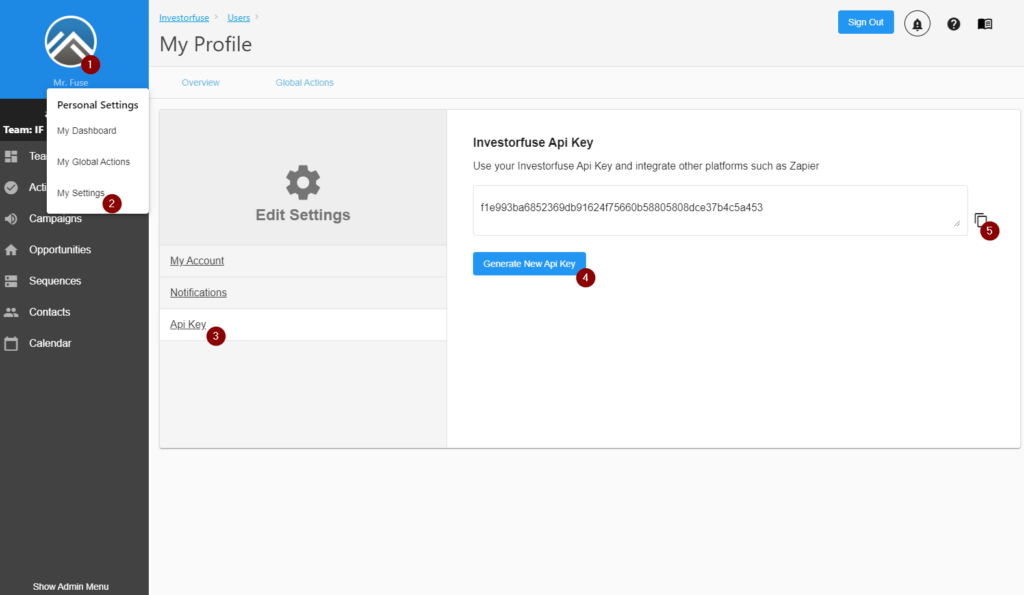Screen dimensions: 1024x595
Task: Click the checkmark Actions icon in sidebar
Action: (11, 187)
